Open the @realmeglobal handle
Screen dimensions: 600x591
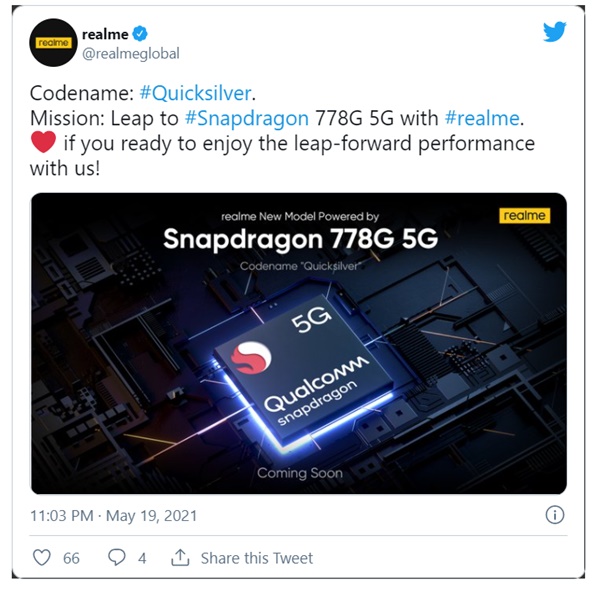click(x=130, y=53)
